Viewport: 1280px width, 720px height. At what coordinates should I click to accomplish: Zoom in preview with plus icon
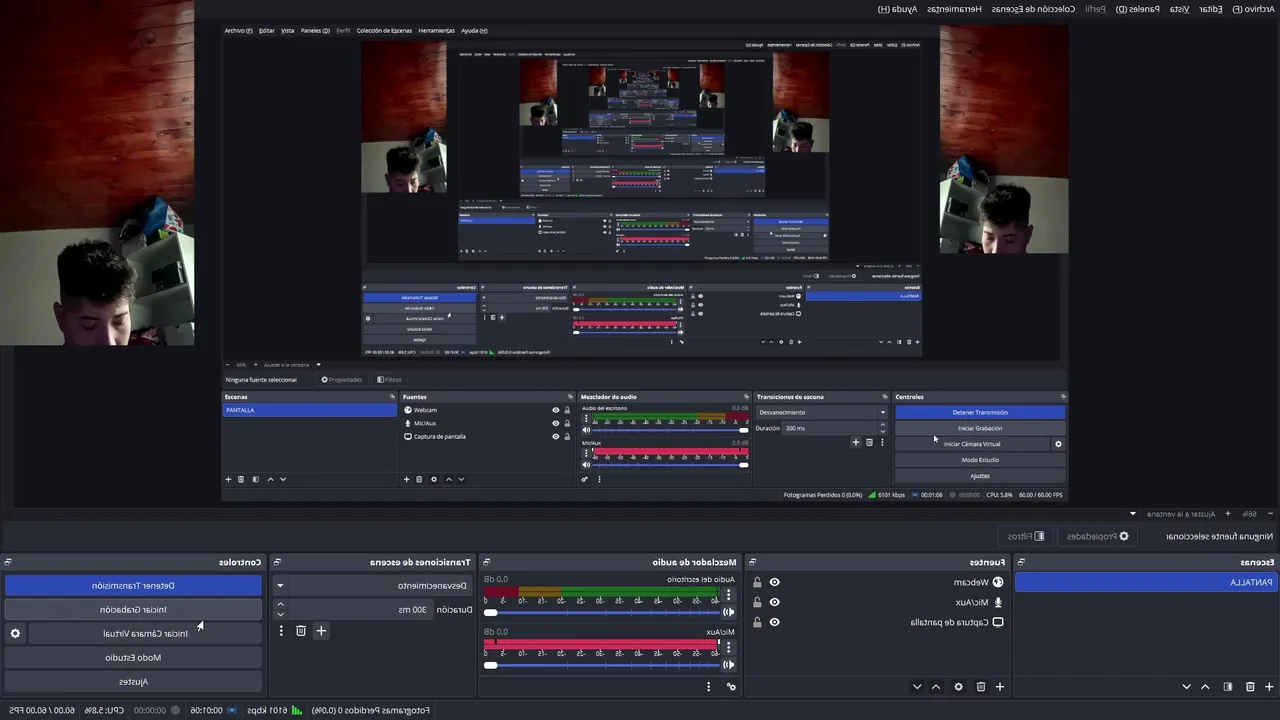pos(1228,514)
